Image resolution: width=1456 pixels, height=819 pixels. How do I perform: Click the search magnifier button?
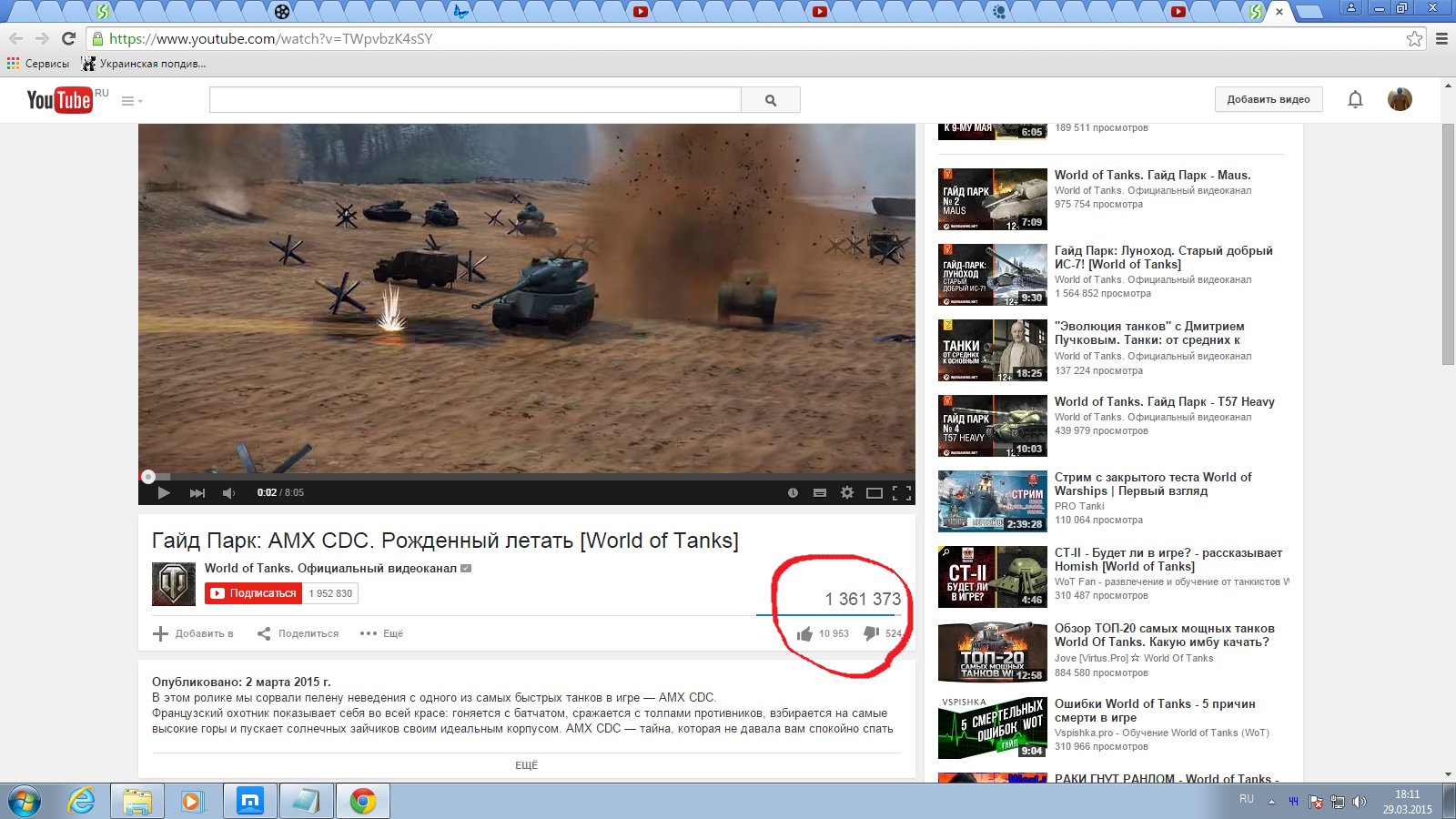click(771, 100)
